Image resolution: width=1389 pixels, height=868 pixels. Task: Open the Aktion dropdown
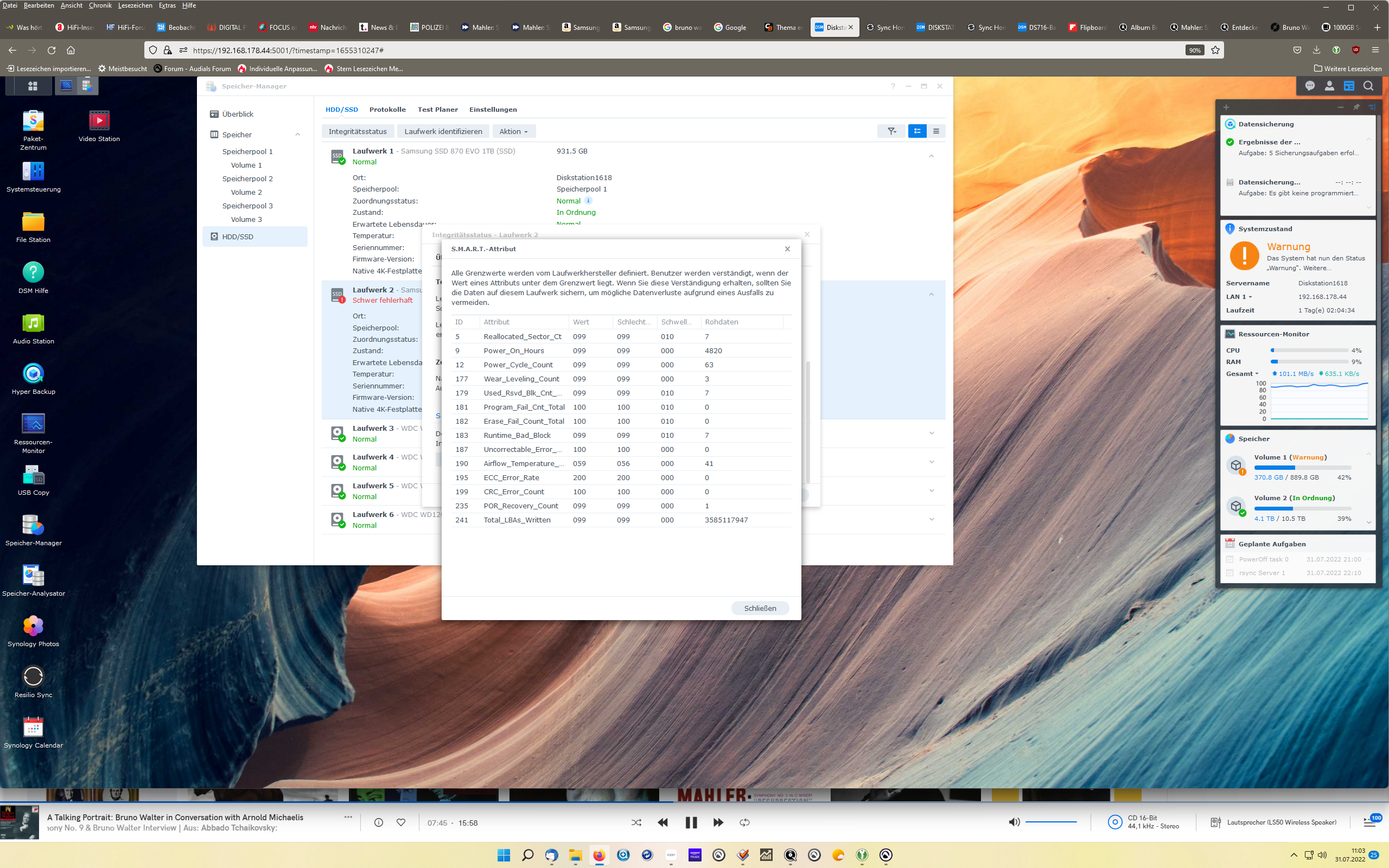point(514,131)
